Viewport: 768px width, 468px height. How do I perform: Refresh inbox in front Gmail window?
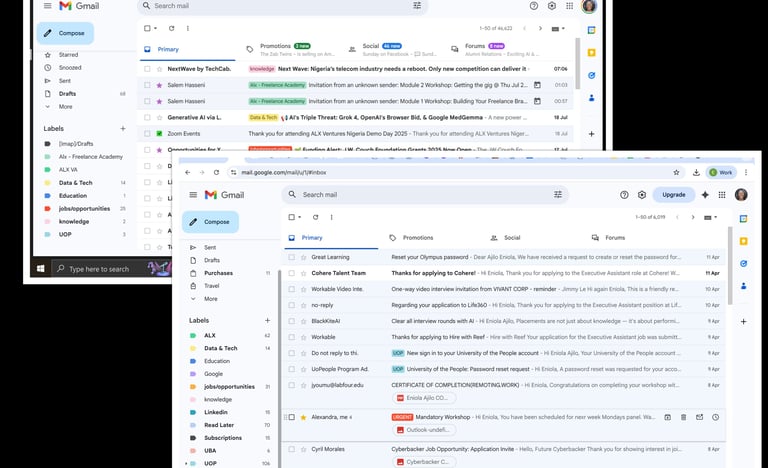coord(315,217)
